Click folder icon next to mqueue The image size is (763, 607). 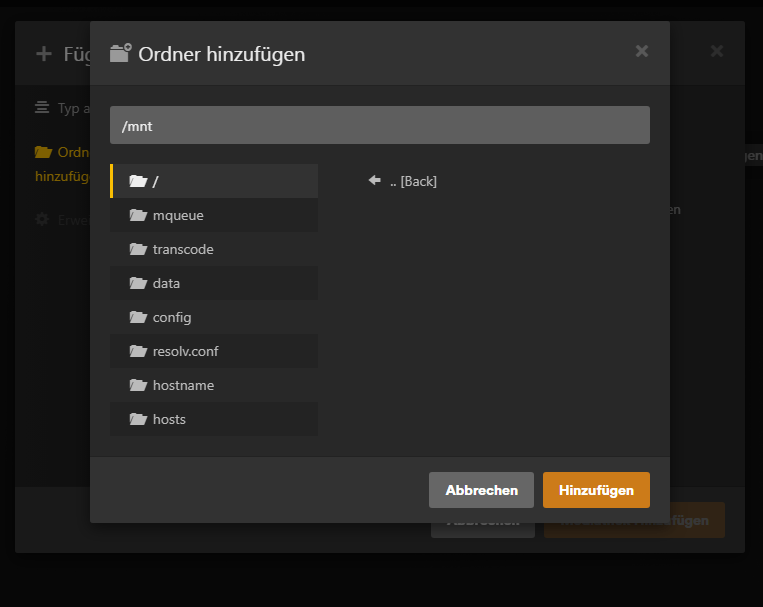click(x=138, y=215)
